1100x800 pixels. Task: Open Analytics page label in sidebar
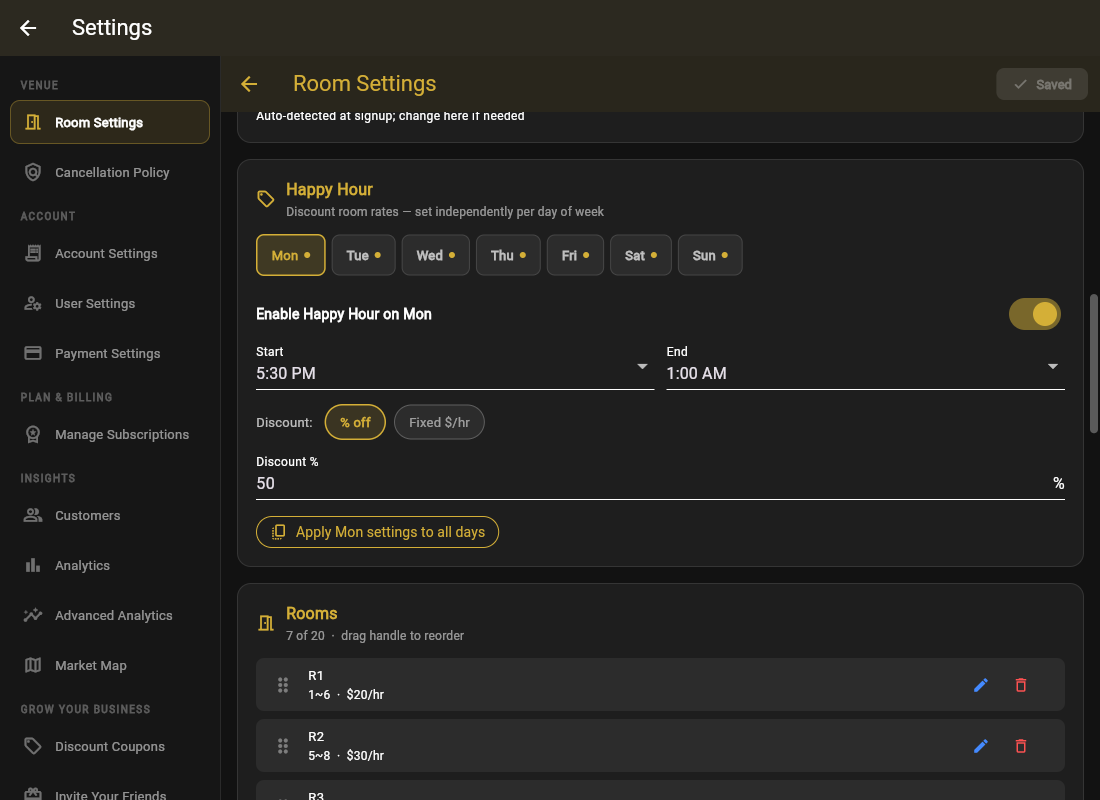click(x=83, y=566)
